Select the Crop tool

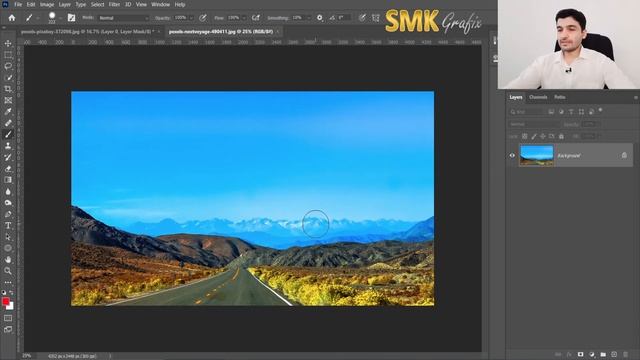click(8, 89)
